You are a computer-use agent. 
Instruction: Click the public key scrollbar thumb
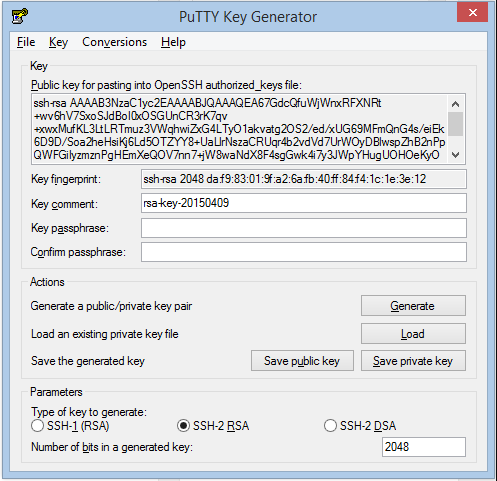455,124
